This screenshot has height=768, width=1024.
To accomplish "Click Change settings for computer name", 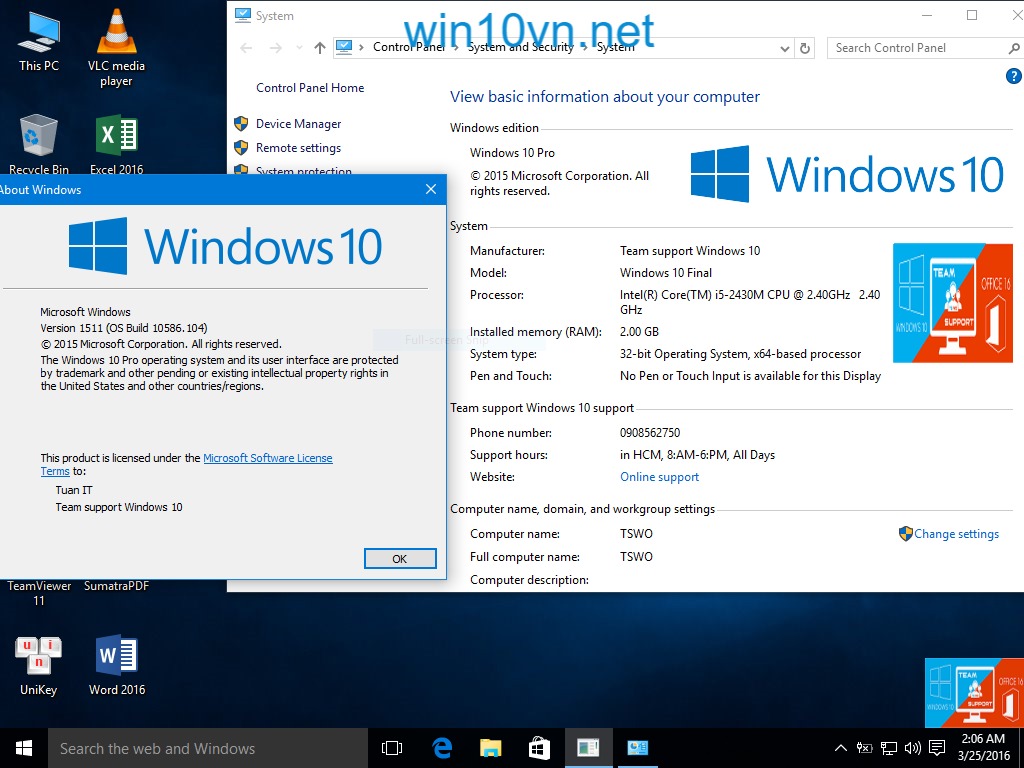I will pos(956,534).
